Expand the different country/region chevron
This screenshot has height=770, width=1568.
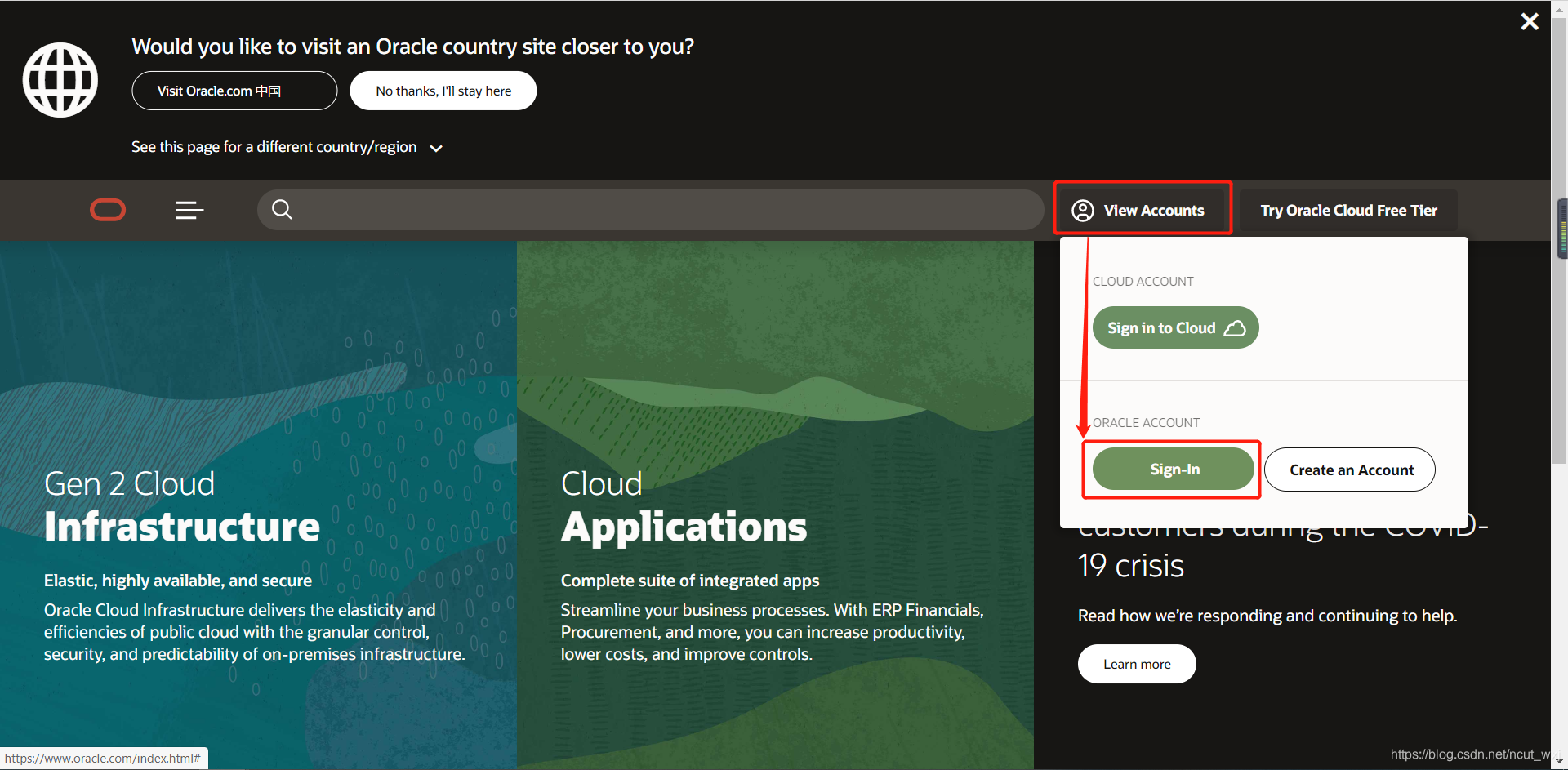436,148
